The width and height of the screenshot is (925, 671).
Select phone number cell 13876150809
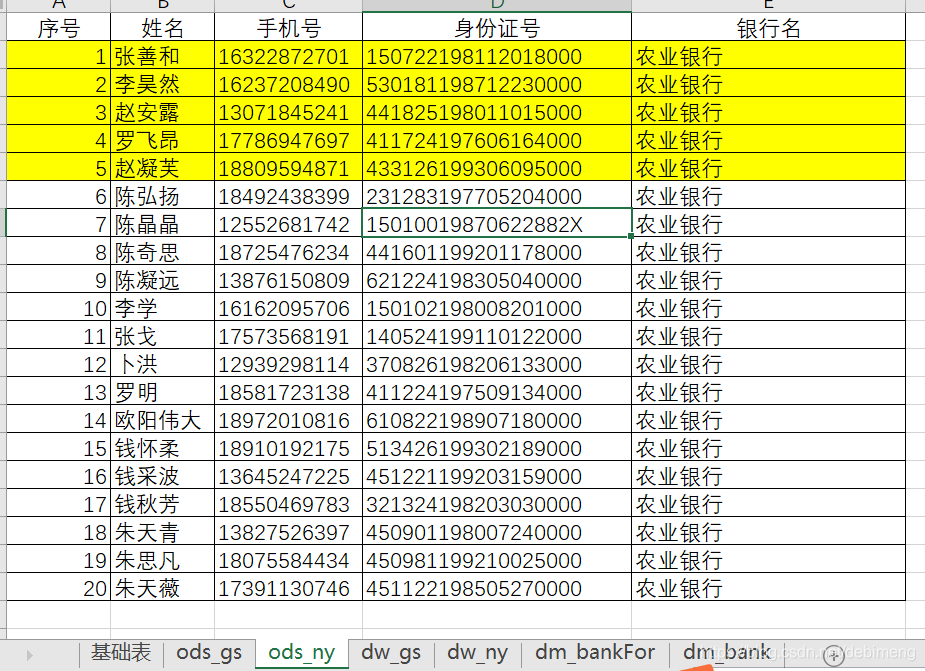tap(288, 280)
